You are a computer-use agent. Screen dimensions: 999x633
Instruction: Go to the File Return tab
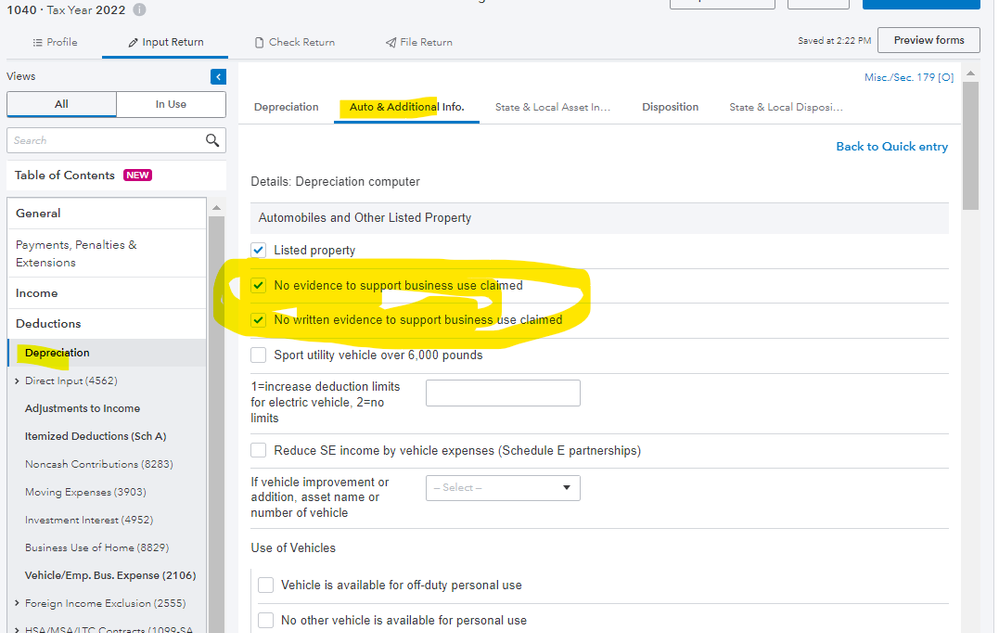[419, 42]
